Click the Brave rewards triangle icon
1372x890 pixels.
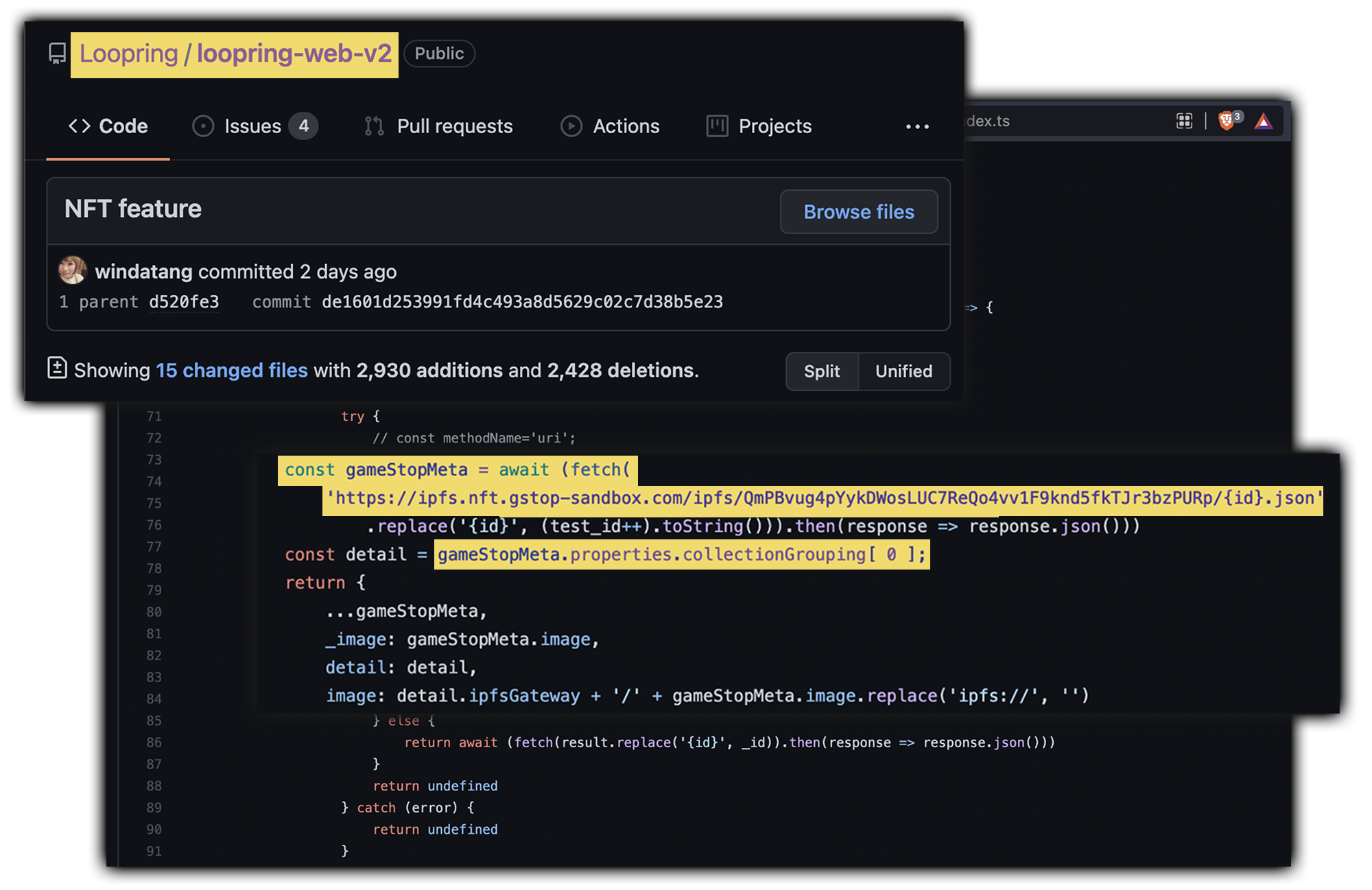(1264, 121)
